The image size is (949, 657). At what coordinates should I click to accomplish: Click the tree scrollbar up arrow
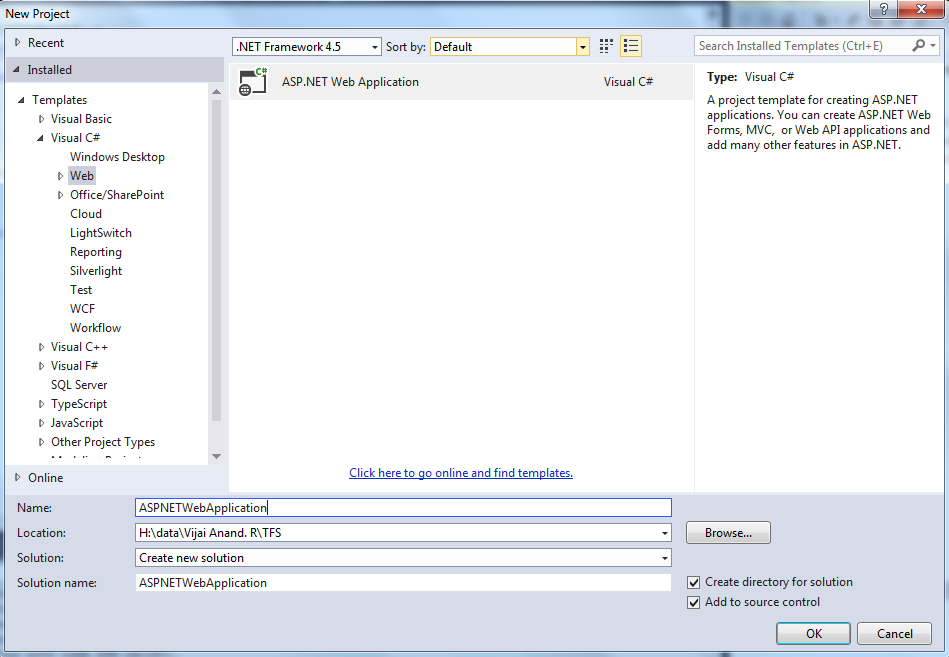tap(216, 91)
